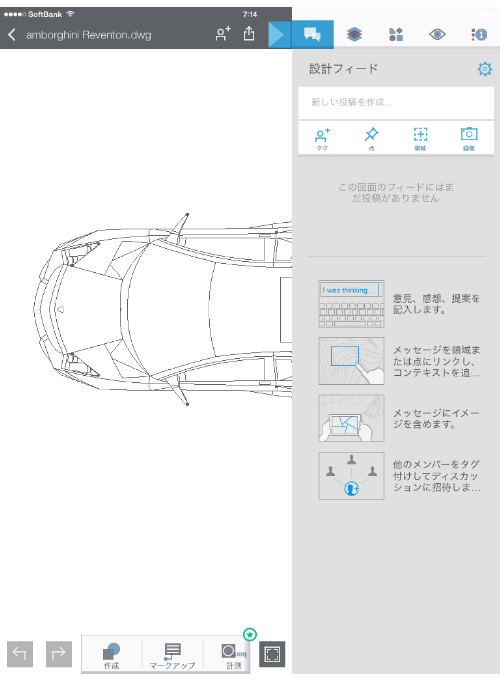Screen dimensions: 500x680
Task: Open the view (eye) tab
Action: click(437, 34)
